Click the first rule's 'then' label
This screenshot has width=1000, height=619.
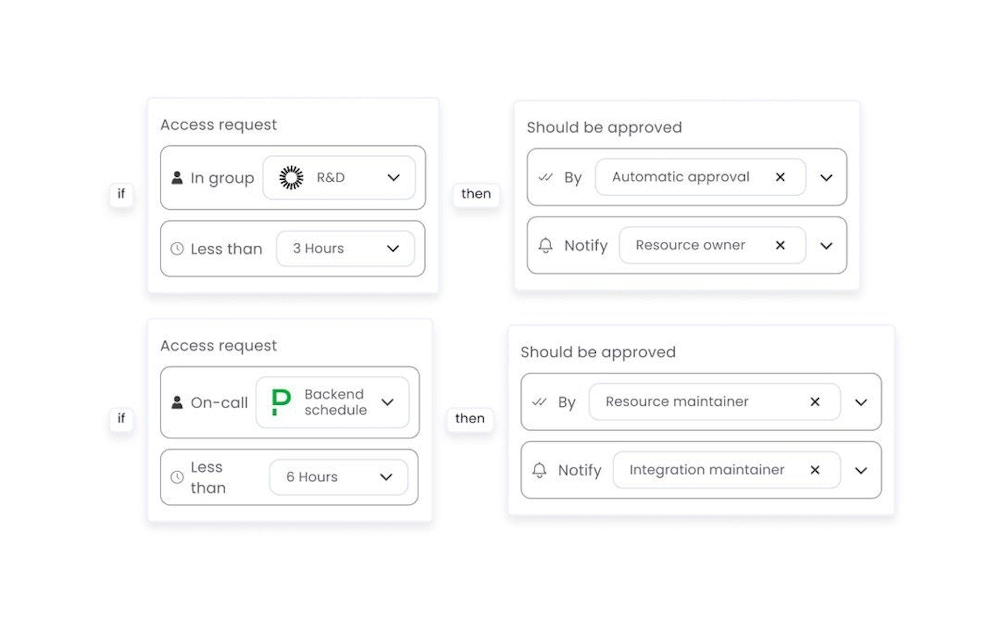click(x=476, y=194)
